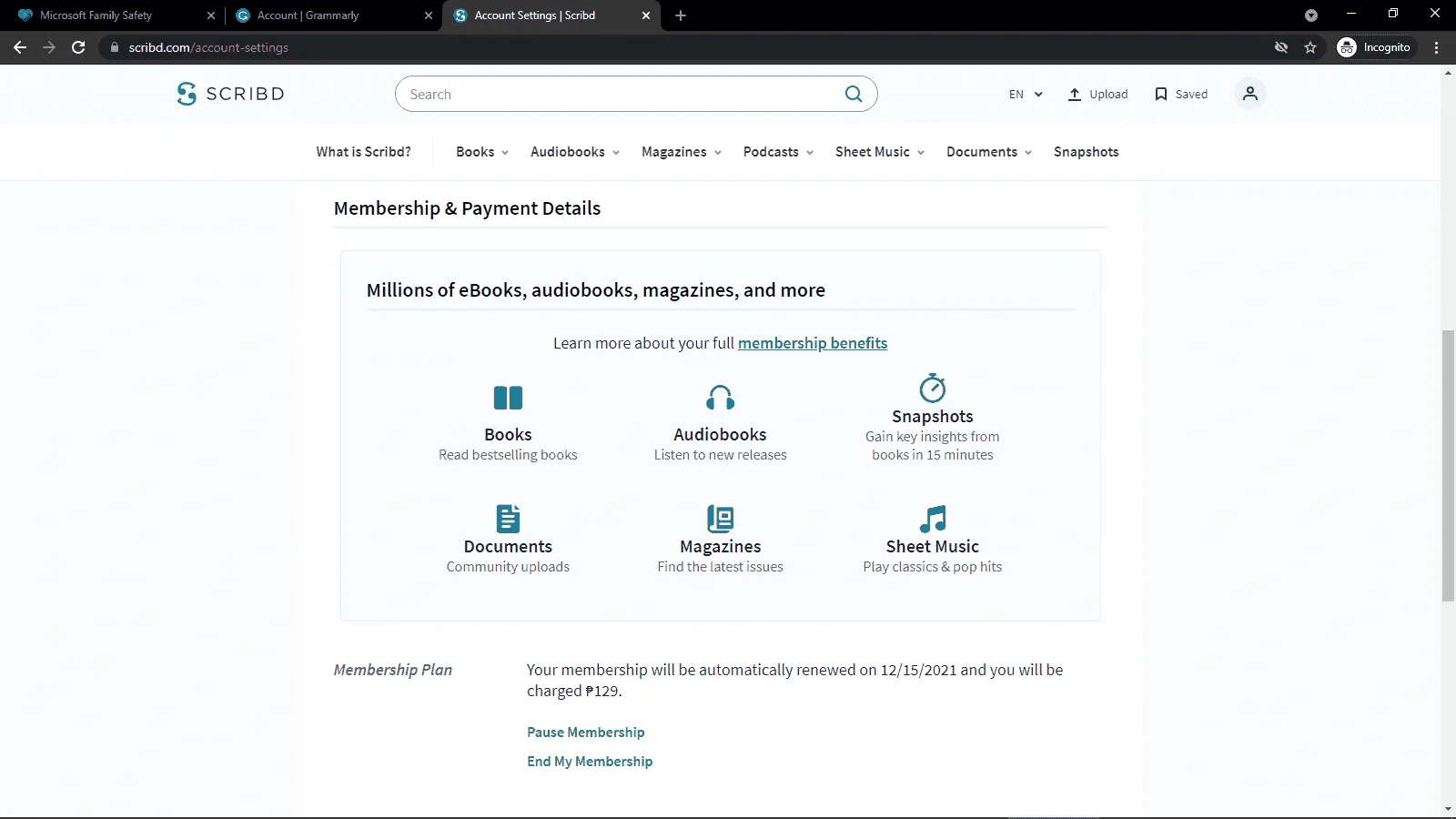Click the search magnifier icon
The width and height of the screenshot is (1456, 819).
(854, 94)
